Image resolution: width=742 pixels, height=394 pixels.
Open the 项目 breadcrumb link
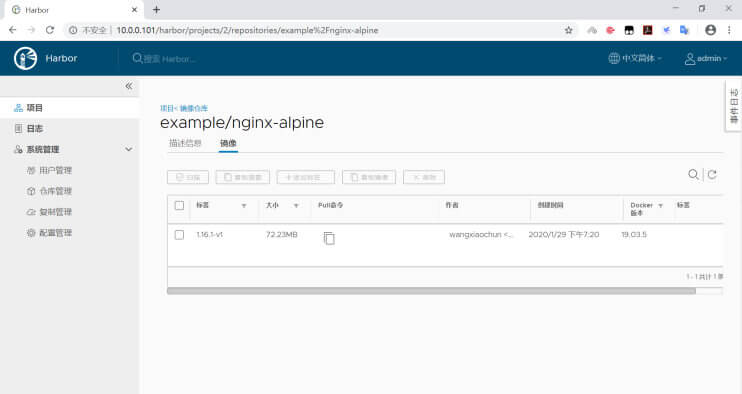[x=167, y=108]
